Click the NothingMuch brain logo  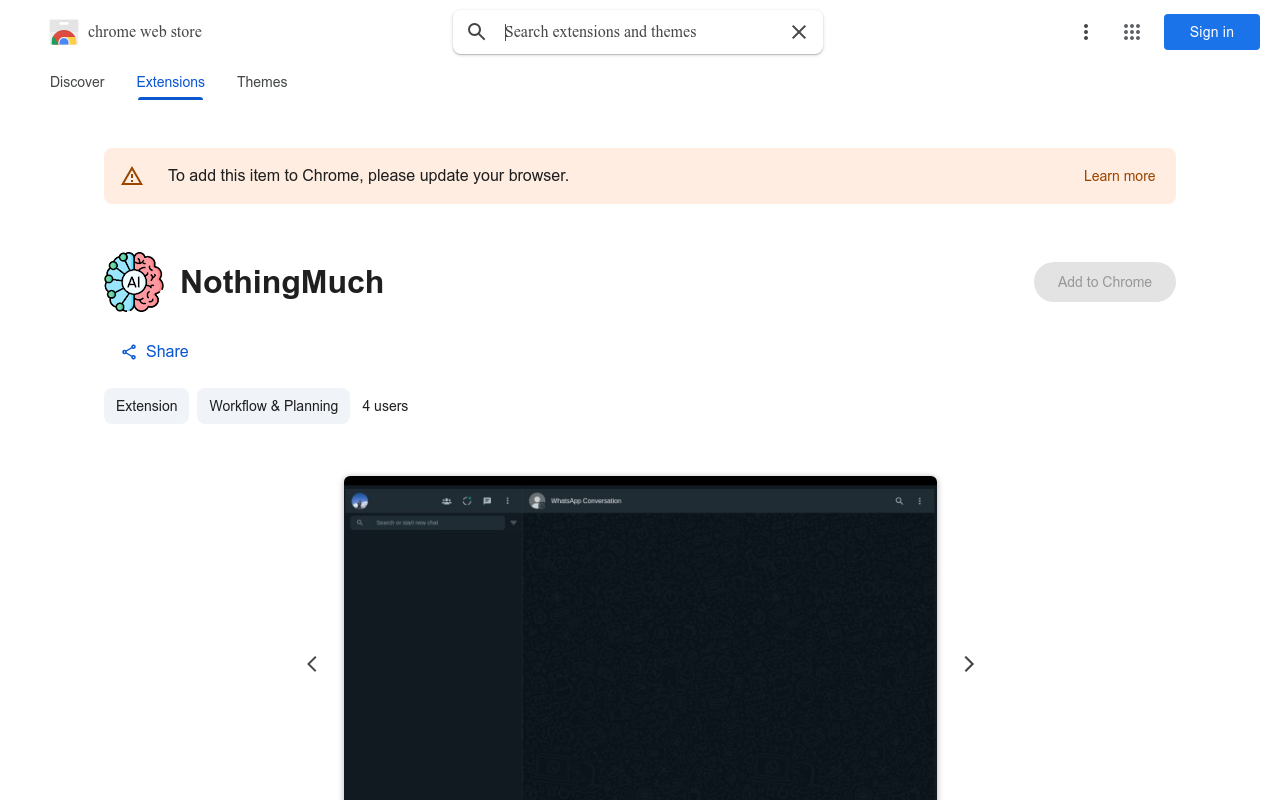(133, 282)
